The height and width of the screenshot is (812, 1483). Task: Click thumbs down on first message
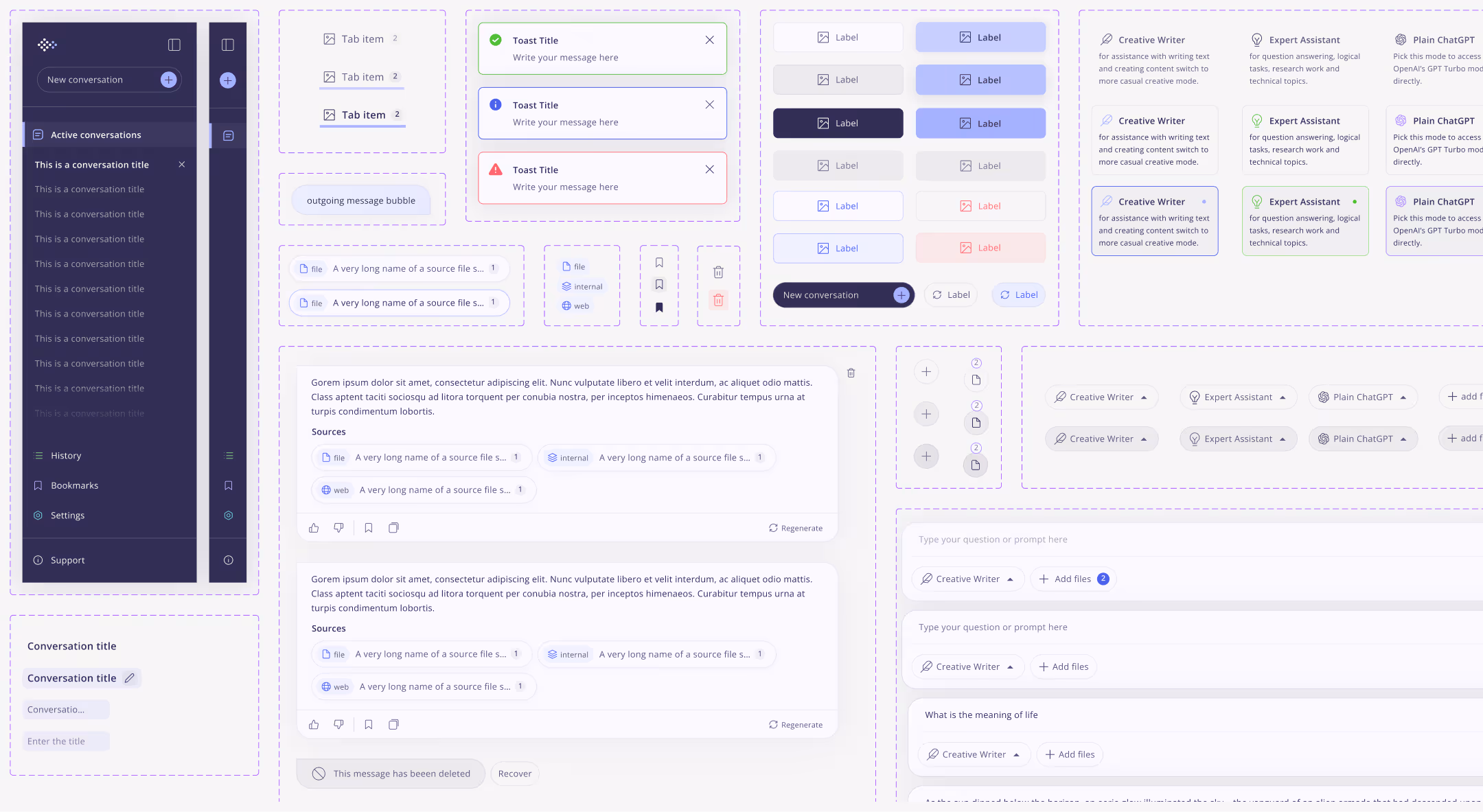(x=338, y=528)
